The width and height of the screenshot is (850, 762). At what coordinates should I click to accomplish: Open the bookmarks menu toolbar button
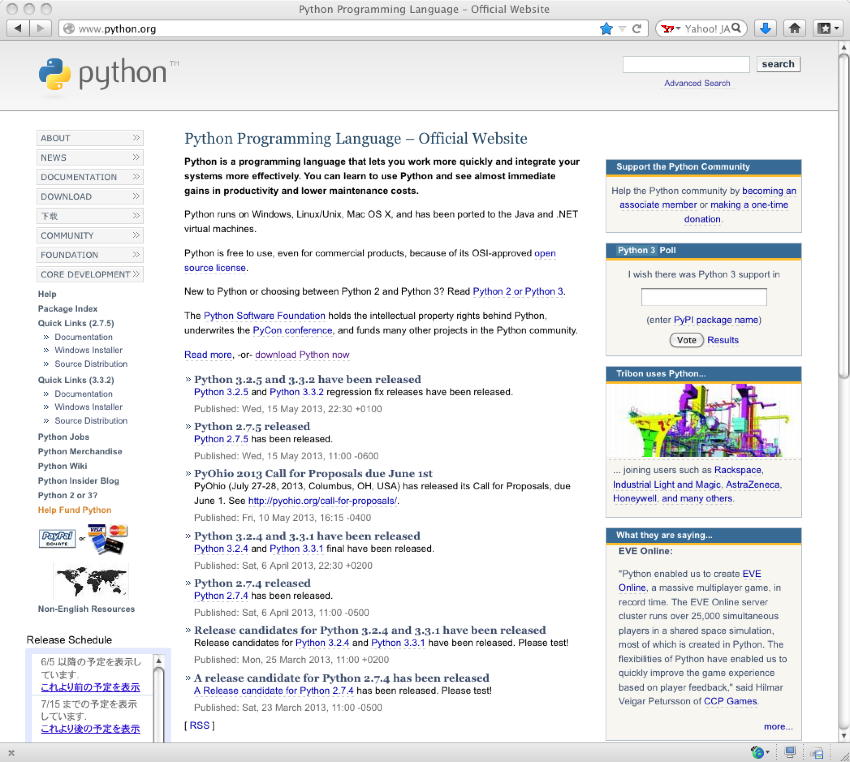tap(827, 28)
